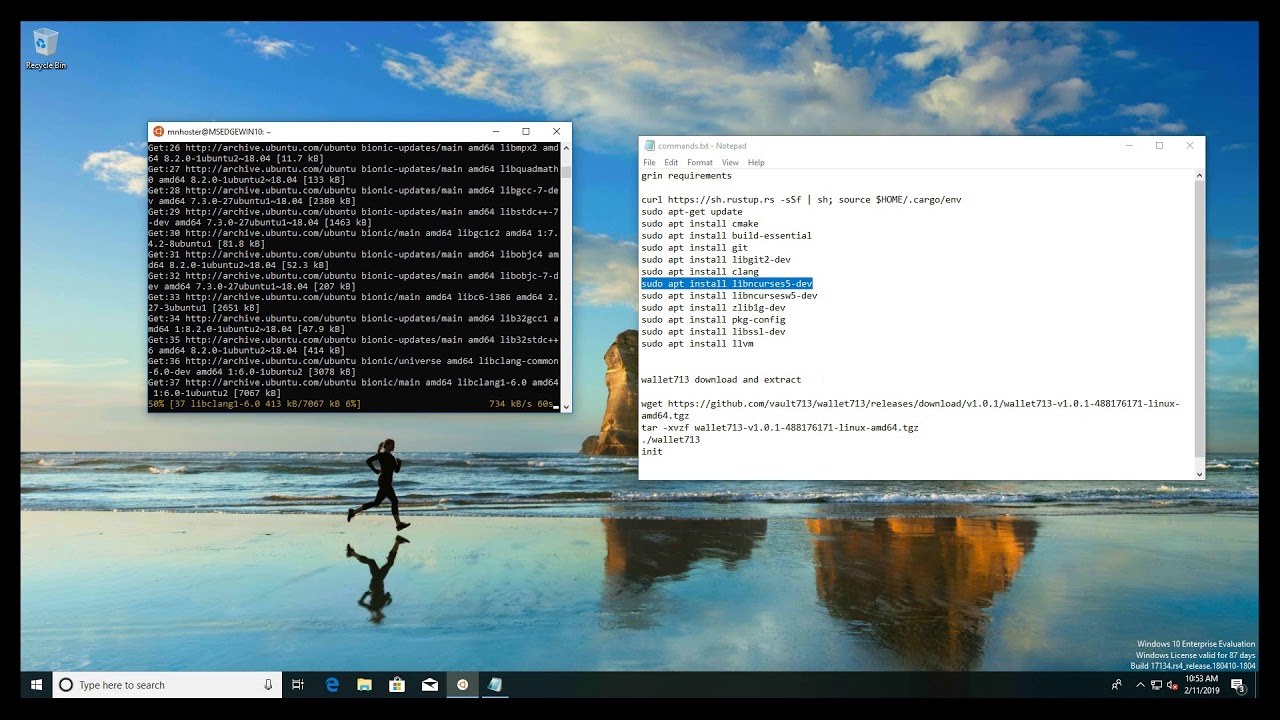Click the 'sudo apt install libncursesw5-dev' line
This screenshot has height=720, width=1280.
[x=729, y=296]
